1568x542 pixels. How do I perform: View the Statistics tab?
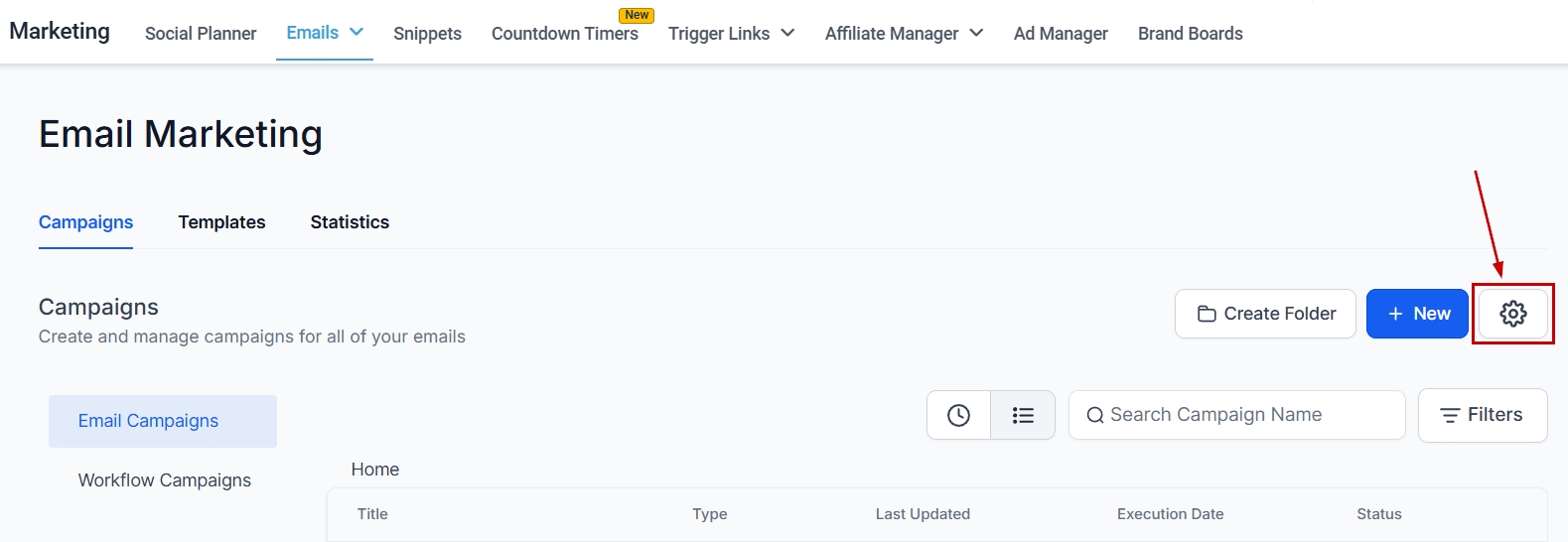[x=350, y=222]
